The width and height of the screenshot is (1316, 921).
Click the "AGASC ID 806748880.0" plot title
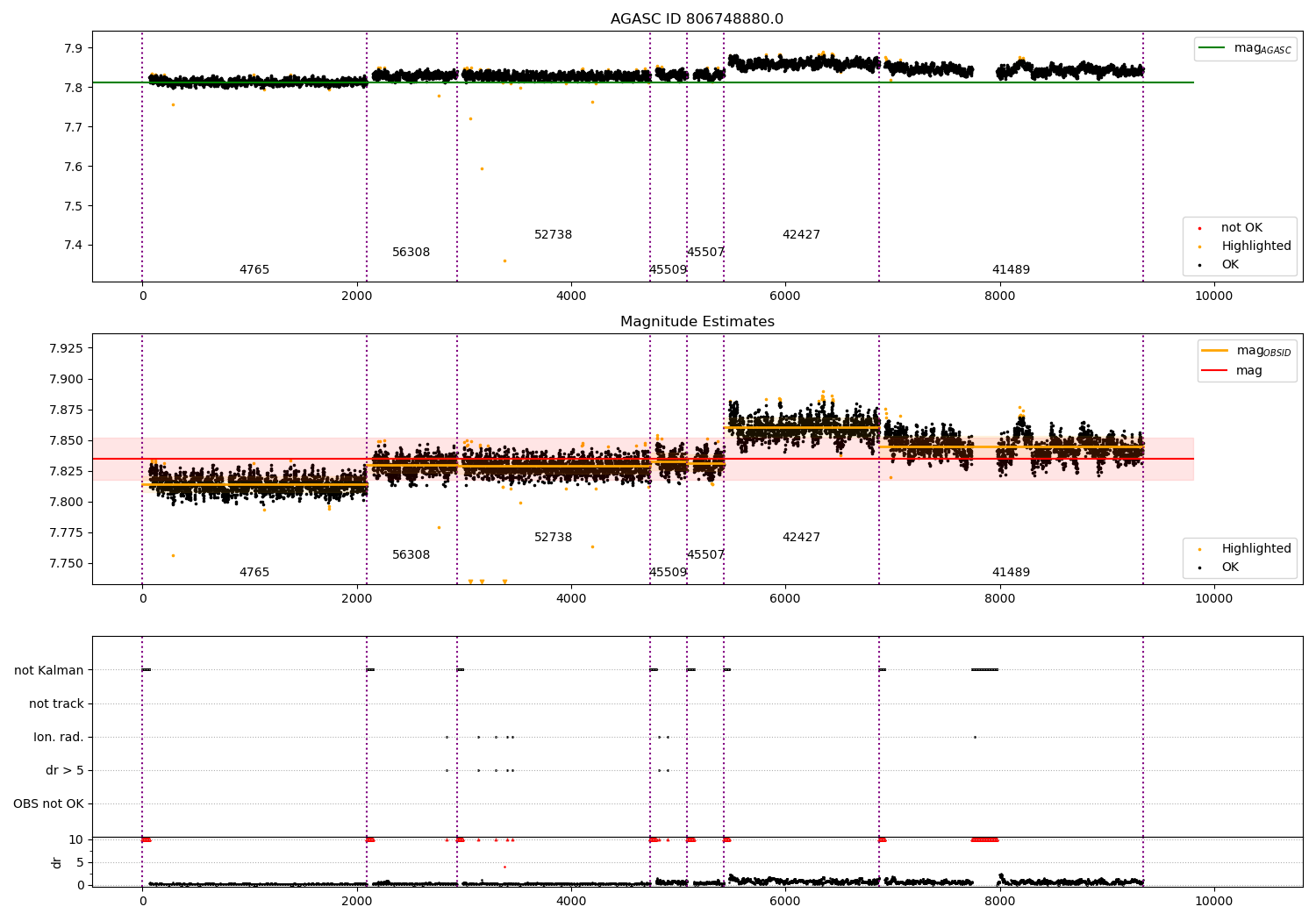click(x=697, y=19)
